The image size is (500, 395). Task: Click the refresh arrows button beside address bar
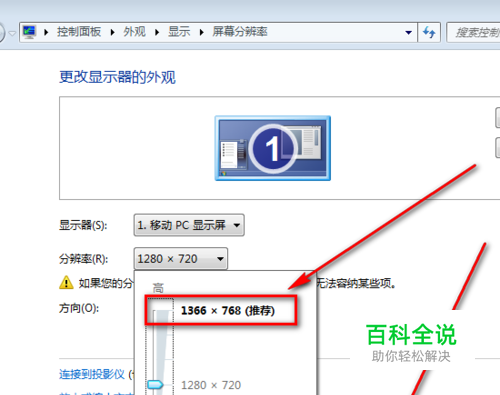[429, 32]
